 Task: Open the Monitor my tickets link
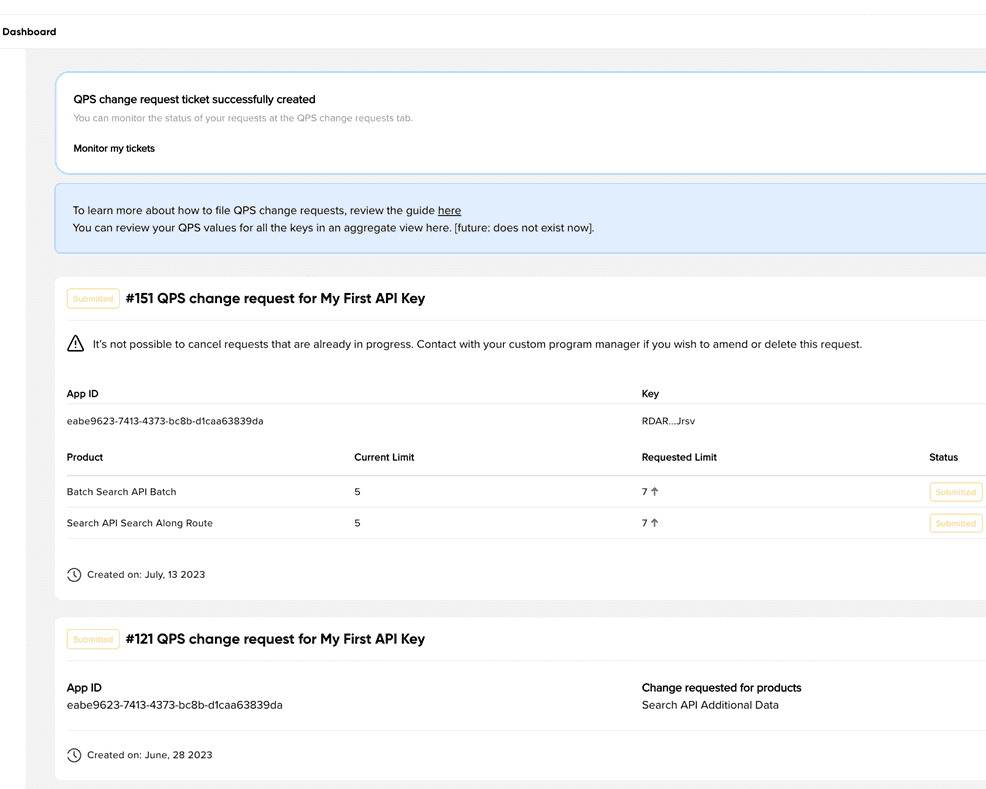114,148
